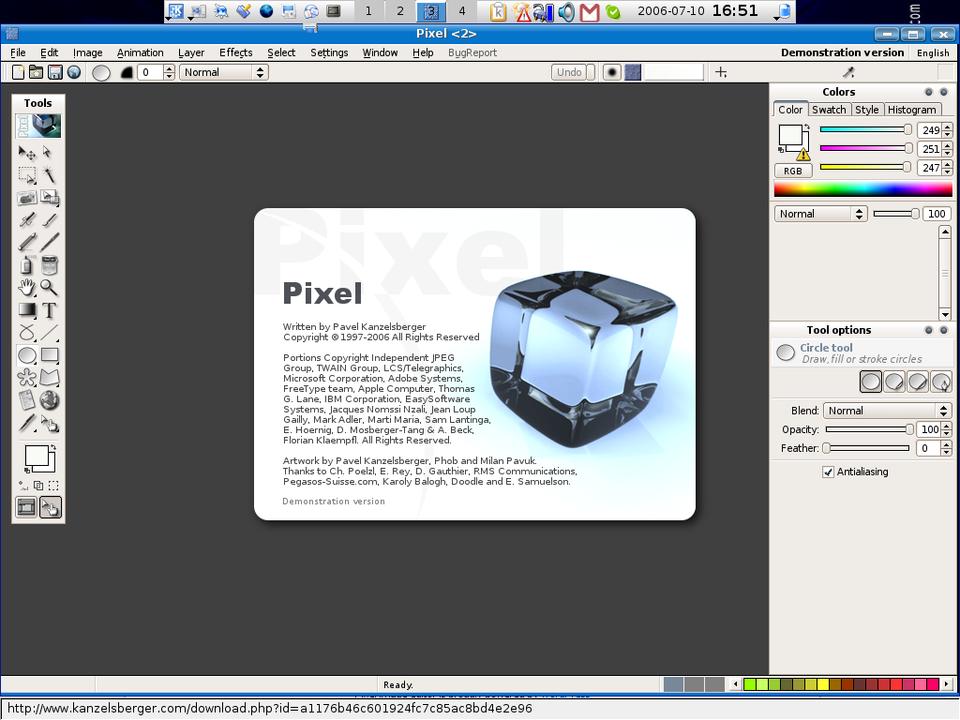Viewport: 960px width, 720px height.
Task: Select the Rectangle shape tool
Action: 49,355
